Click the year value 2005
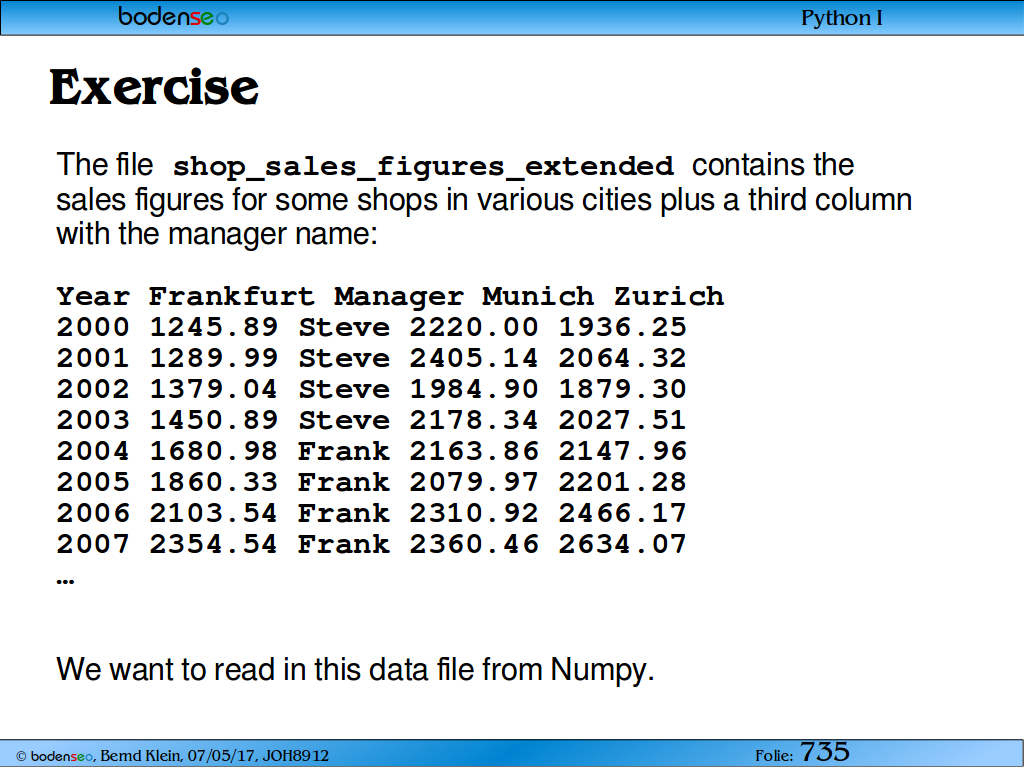The width and height of the screenshot is (1024, 768). click(x=93, y=482)
